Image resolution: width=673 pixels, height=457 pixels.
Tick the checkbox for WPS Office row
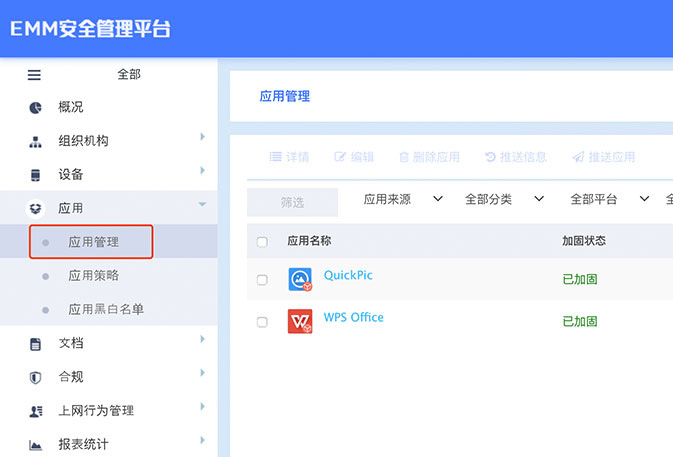click(x=262, y=322)
